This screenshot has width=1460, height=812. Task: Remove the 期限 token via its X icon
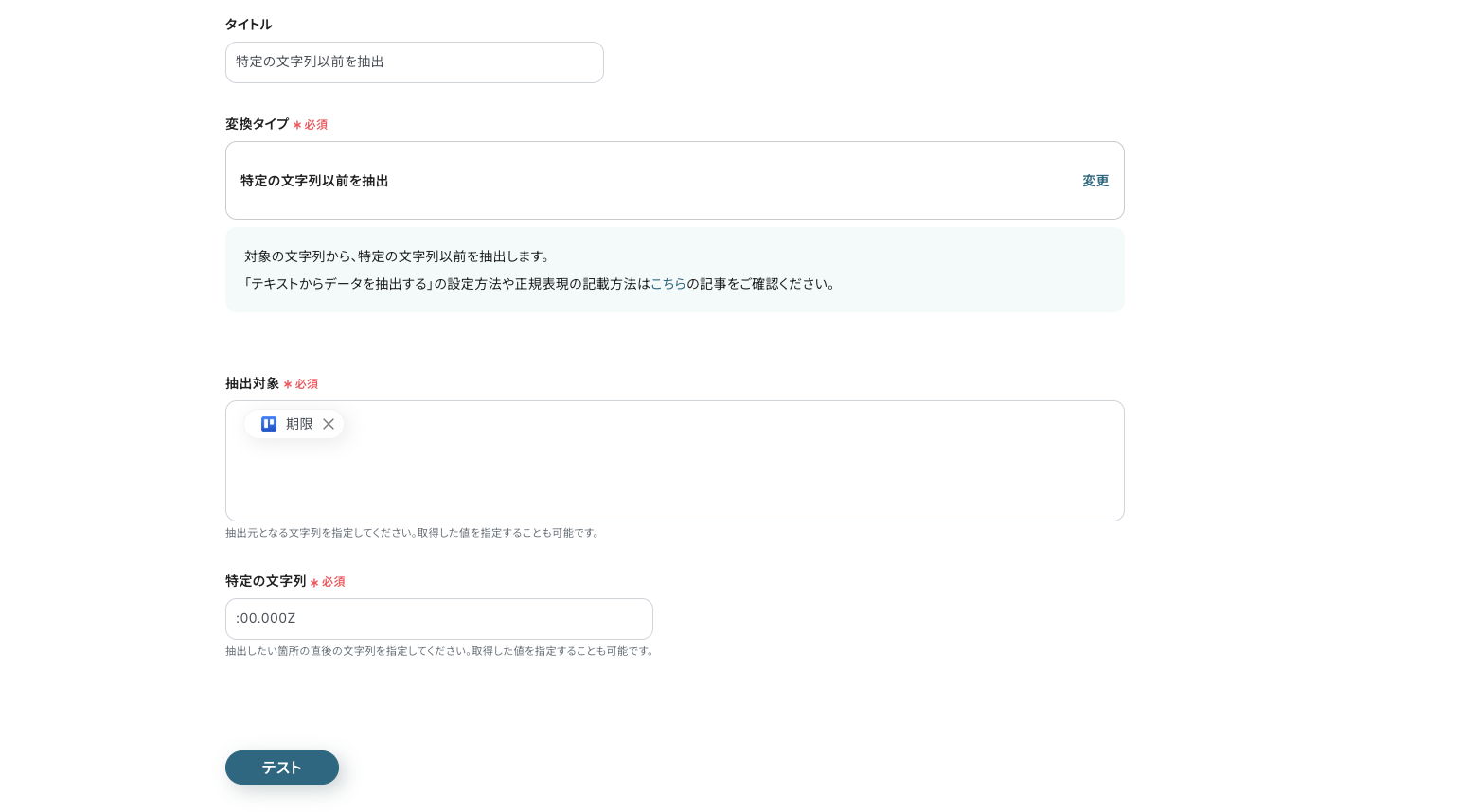(329, 424)
